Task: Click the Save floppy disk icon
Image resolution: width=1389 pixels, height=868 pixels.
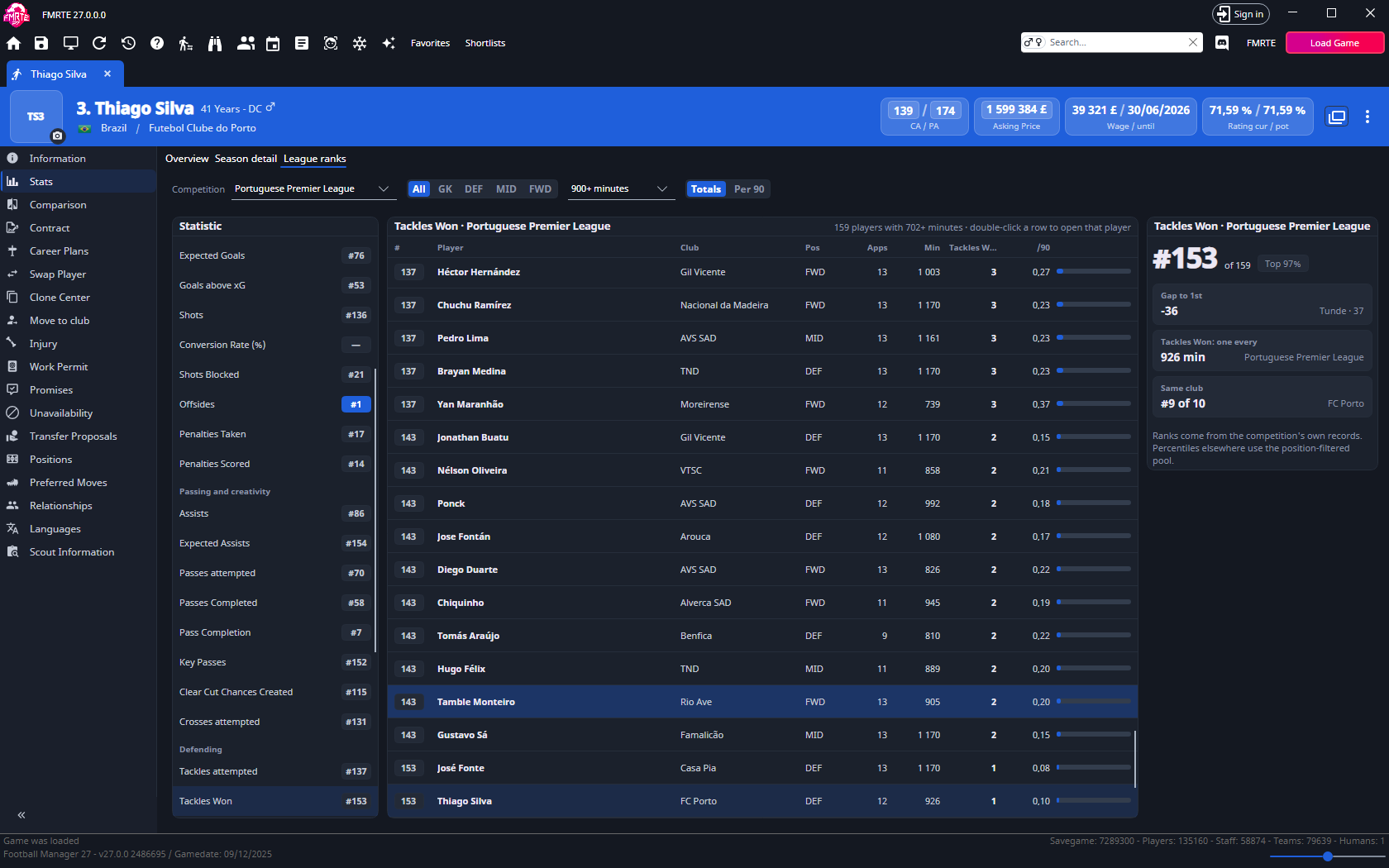Action: coord(41,43)
